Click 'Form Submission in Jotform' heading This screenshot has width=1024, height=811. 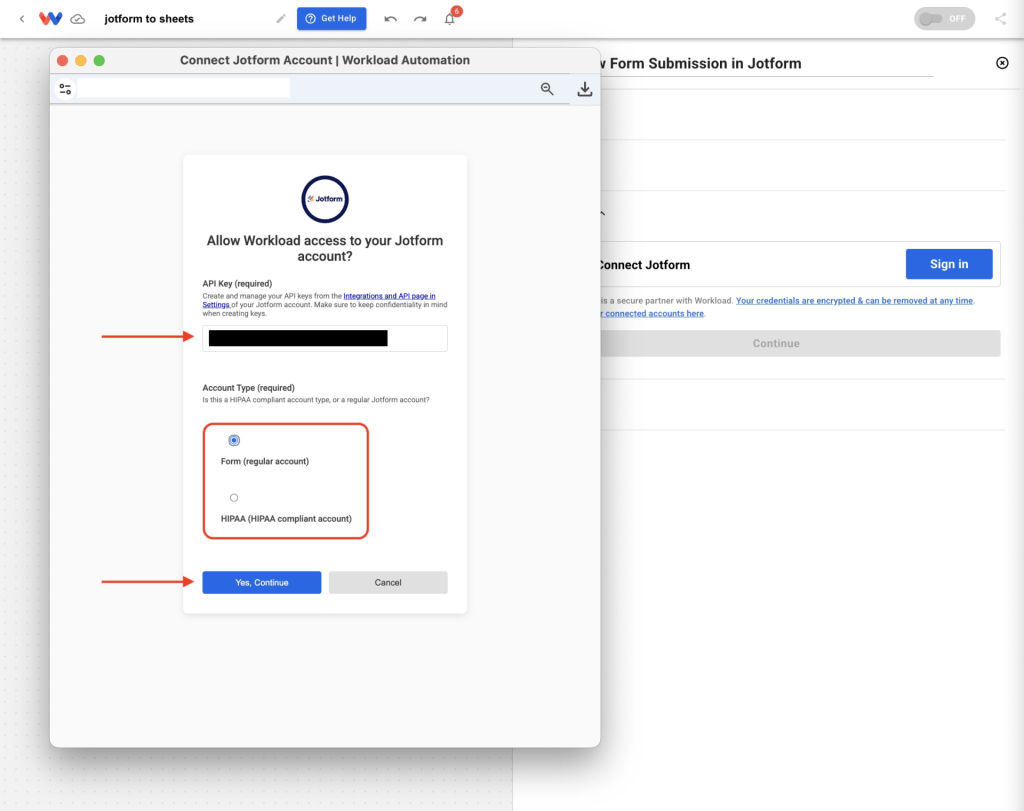tap(705, 63)
